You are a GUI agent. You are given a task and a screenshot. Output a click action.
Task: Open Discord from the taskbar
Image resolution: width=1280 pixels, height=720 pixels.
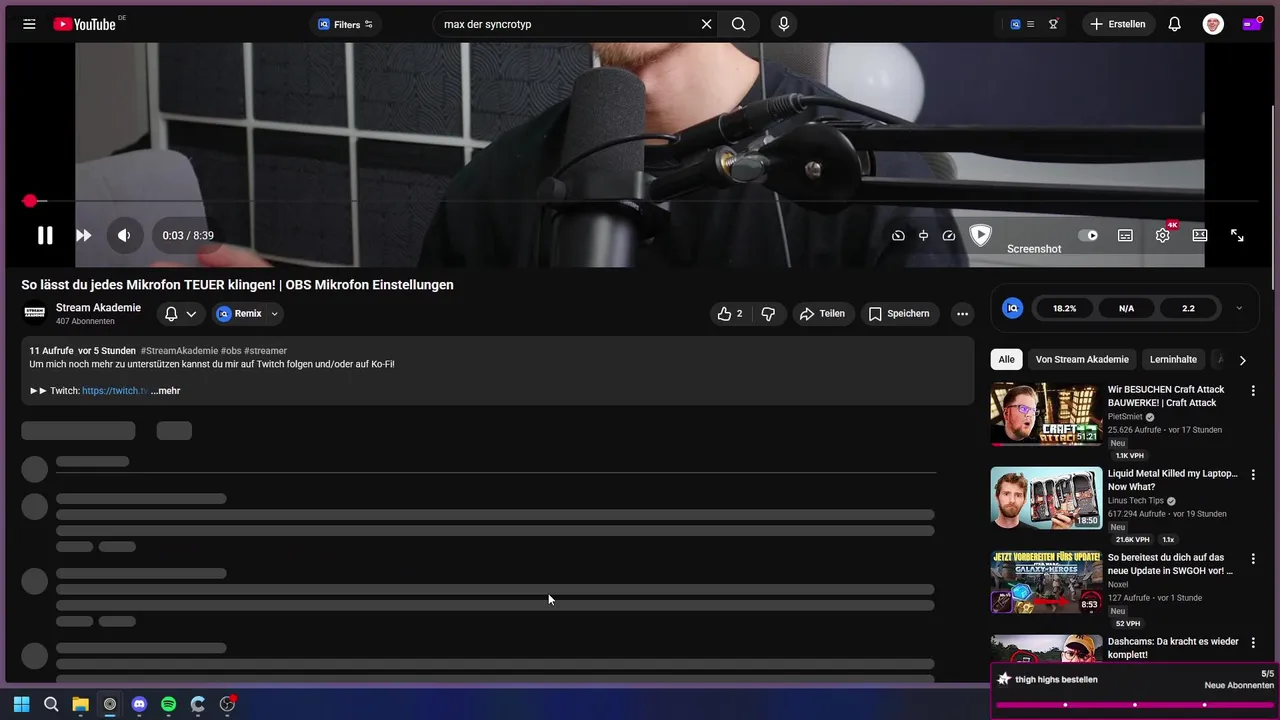pyautogui.click(x=139, y=704)
